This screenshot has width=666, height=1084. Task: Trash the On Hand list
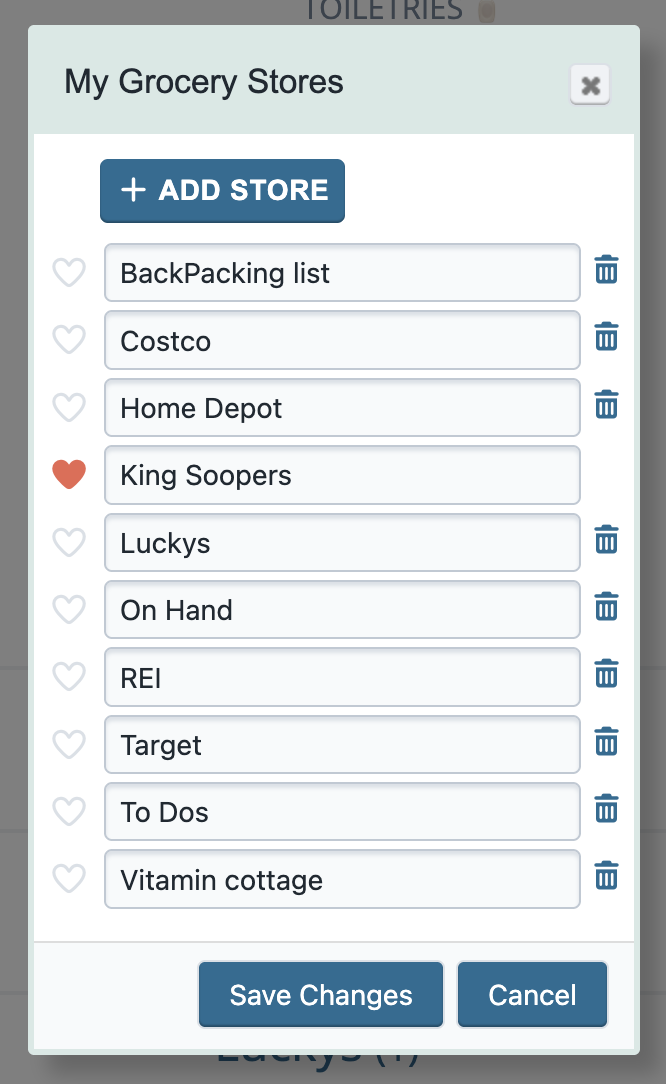pos(606,607)
